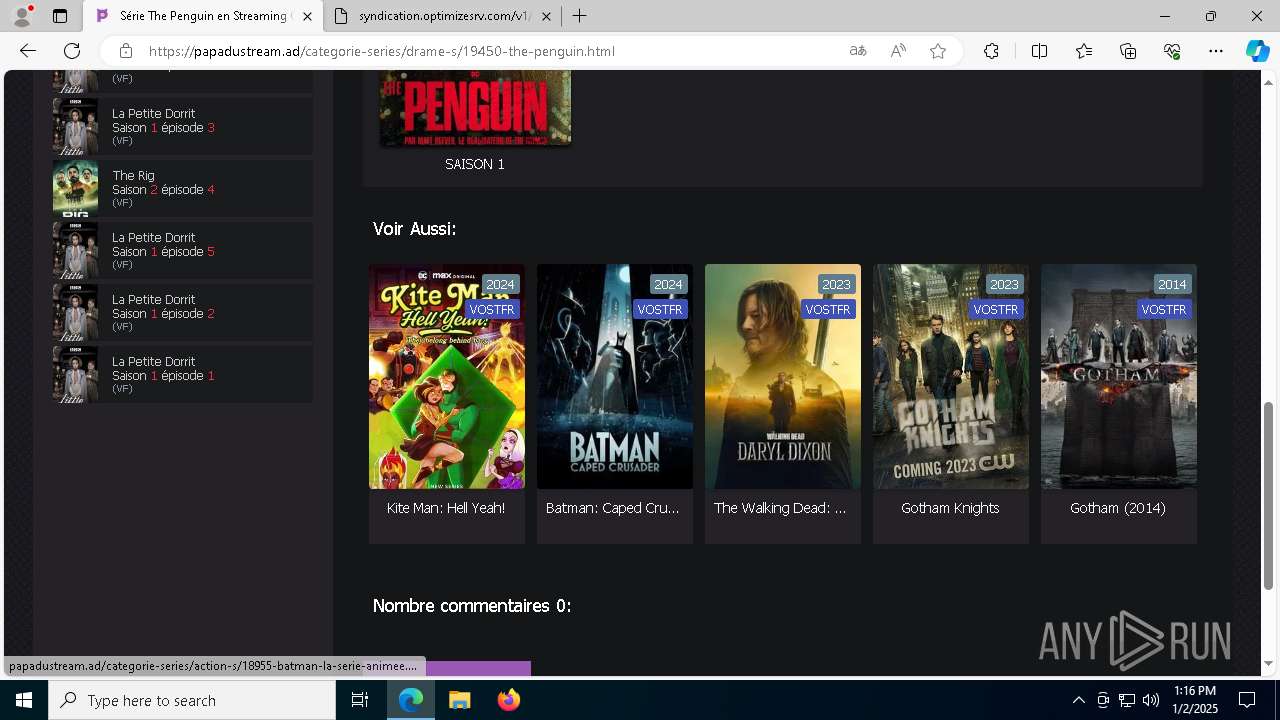Refresh the current page
This screenshot has width=1280, height=720.
tap(72, 51)
